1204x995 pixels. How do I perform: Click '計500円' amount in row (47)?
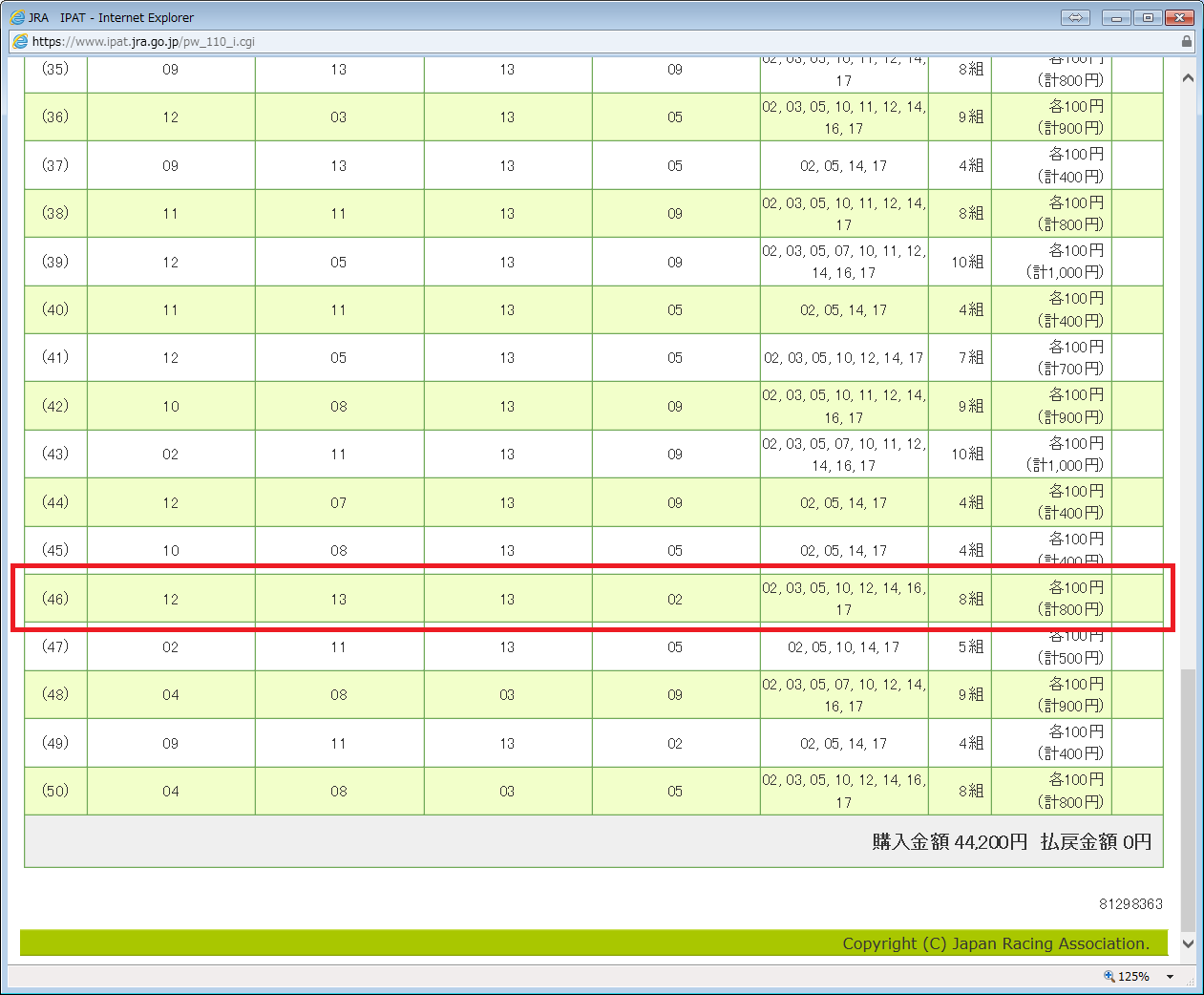(x=1070, y=658)
